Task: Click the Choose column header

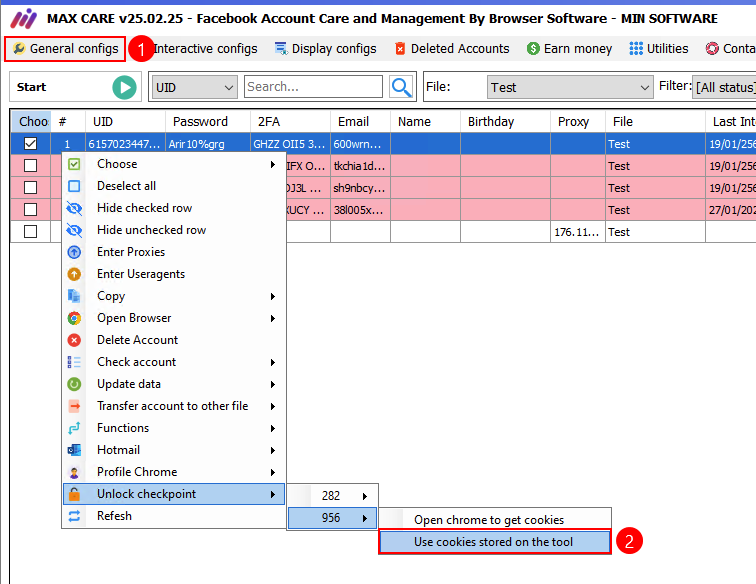Action: (x=31, y=122)
